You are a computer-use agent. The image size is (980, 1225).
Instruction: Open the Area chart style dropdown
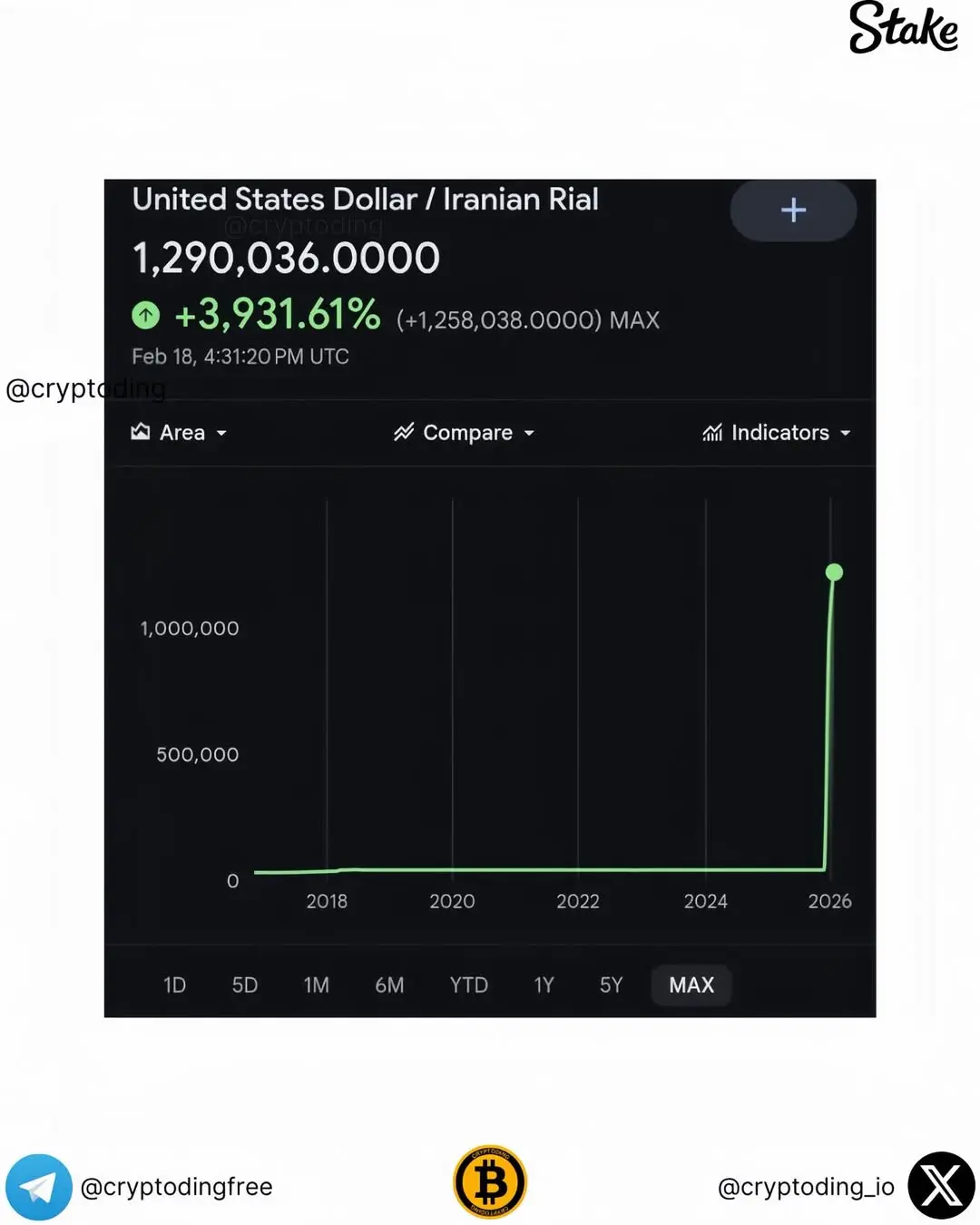180,433
